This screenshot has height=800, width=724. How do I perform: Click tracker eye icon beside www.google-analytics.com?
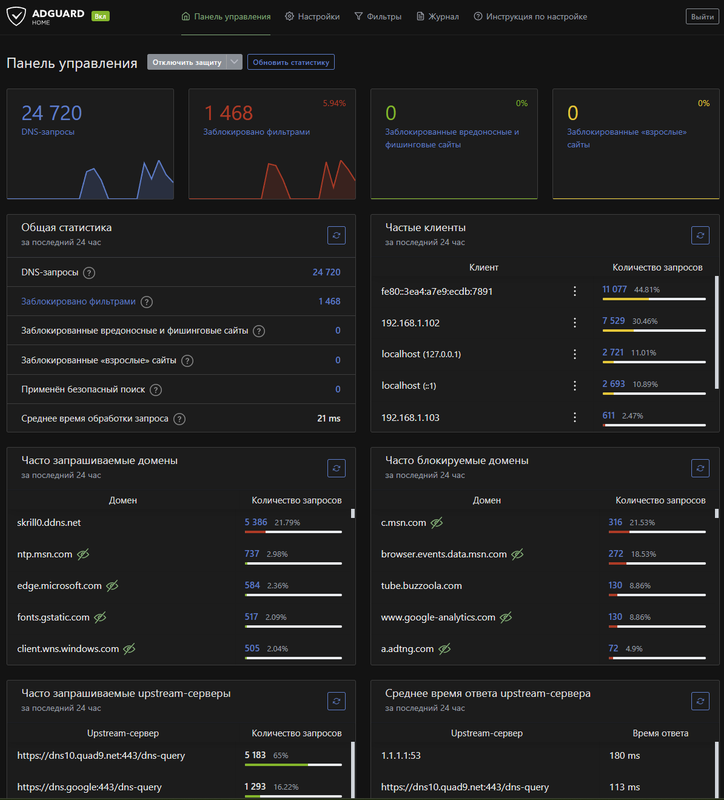[506, 617]
